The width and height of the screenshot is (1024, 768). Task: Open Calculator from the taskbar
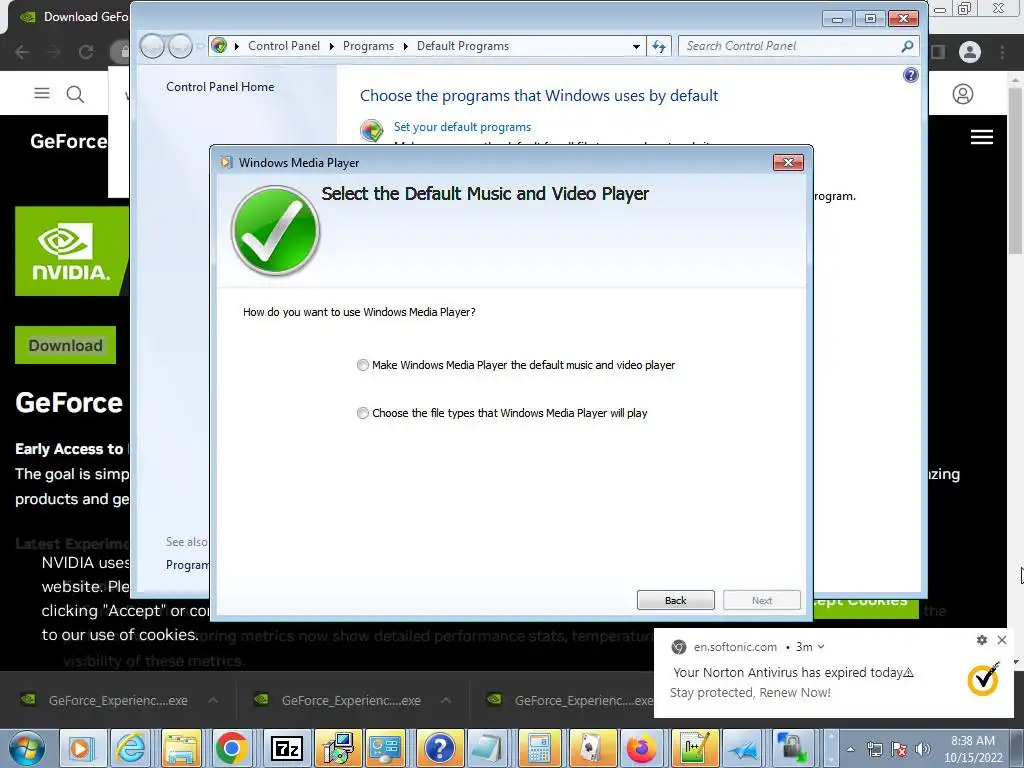pyautogui.click(x=539, y=748)
